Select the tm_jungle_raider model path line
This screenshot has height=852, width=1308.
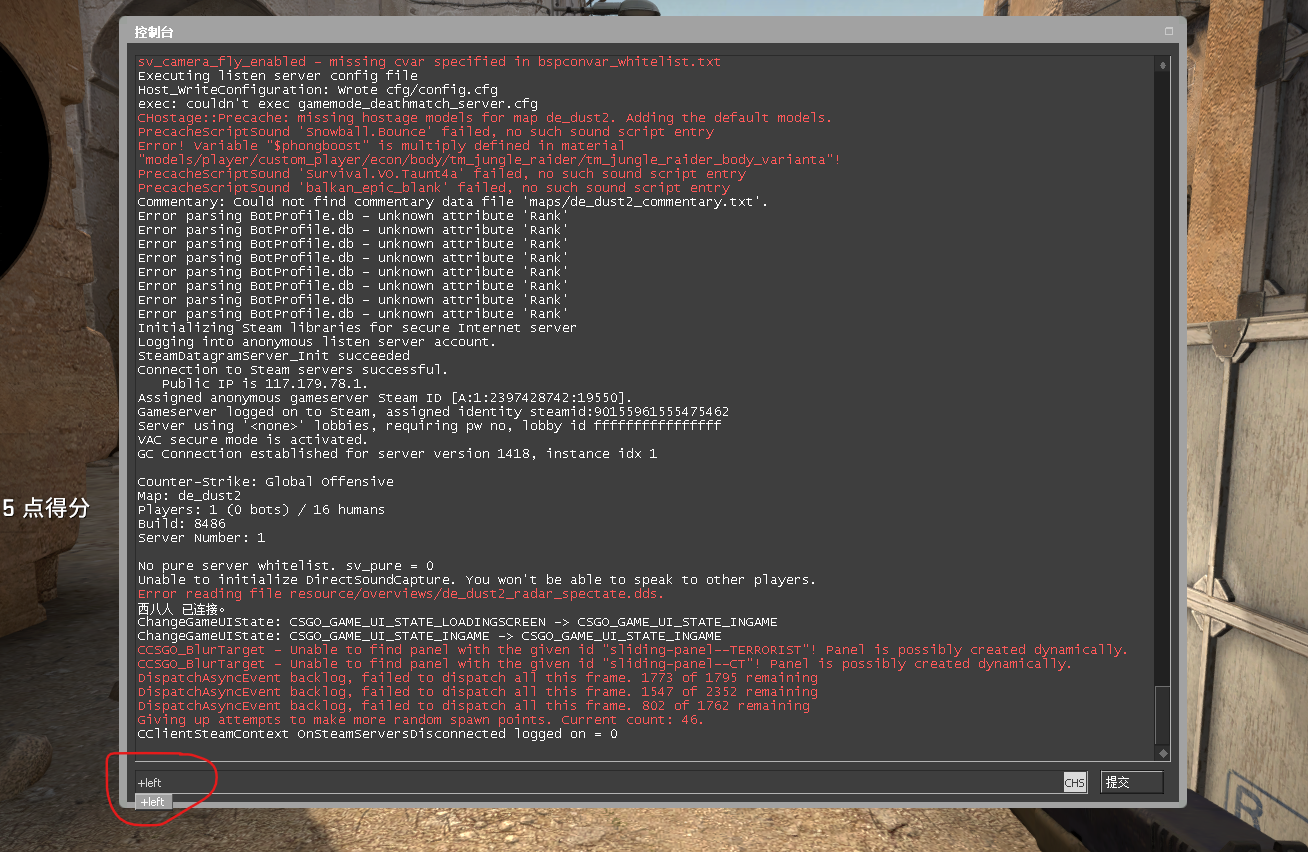pyautogui.click(x=489, y=160)
